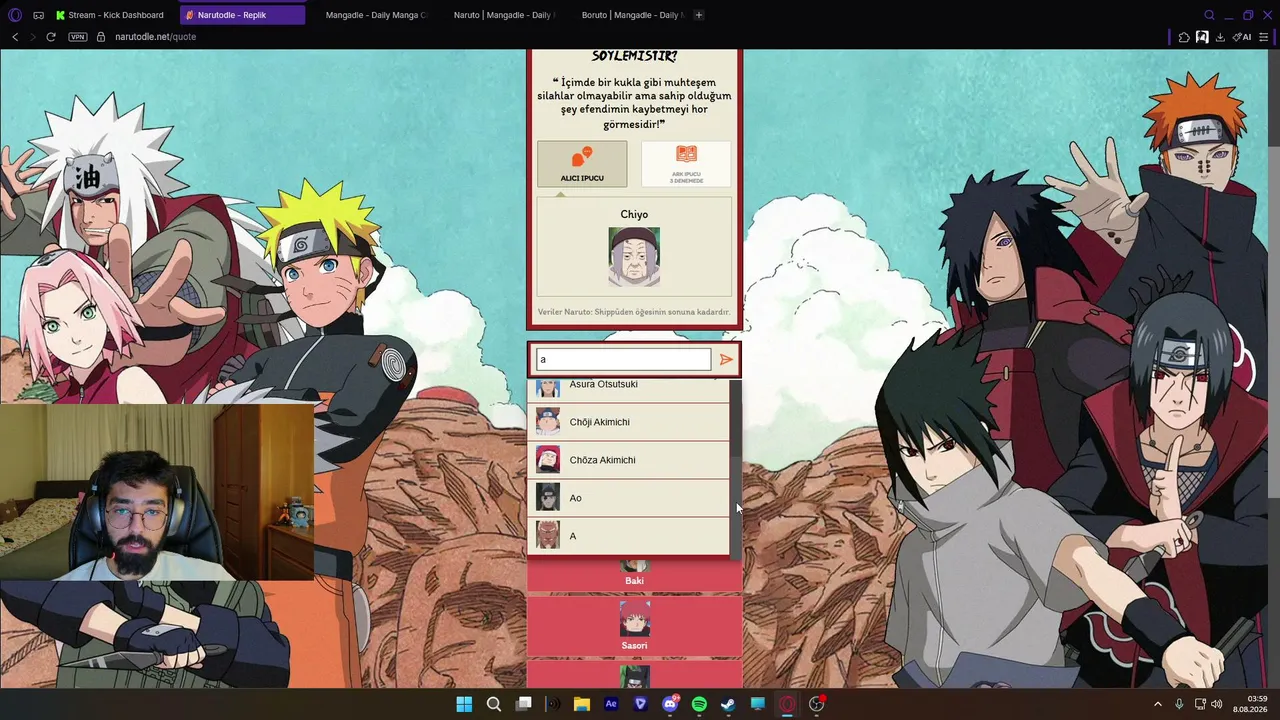This screenshot has height=720, width=1280.
Task: Select the Narutodle - Replik tab
Action: tap(242, 15)
